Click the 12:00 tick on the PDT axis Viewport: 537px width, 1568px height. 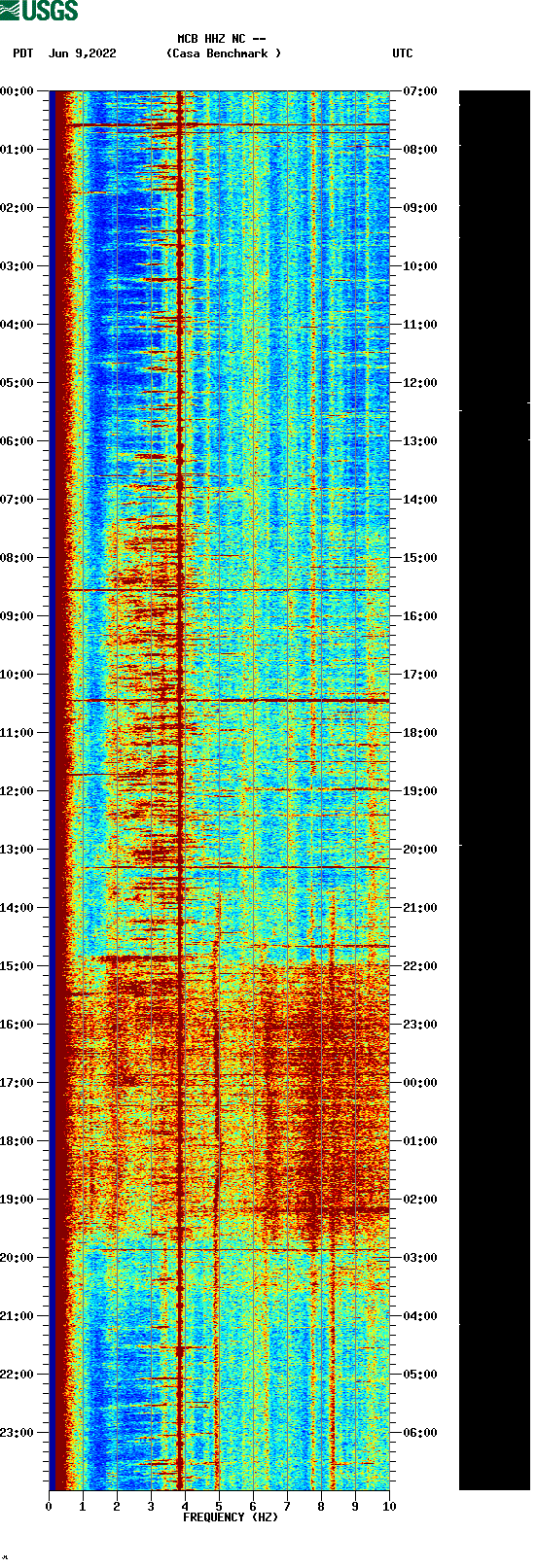pos(18,790)
